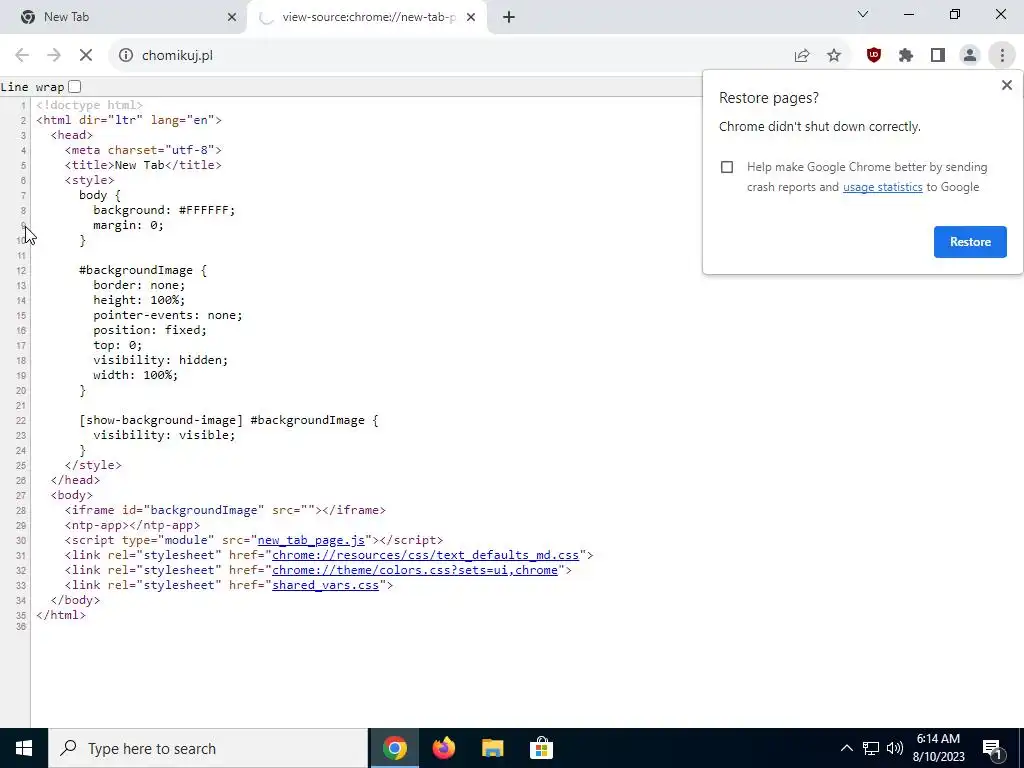This screenshot has width=1024, height=768.
Task: Click the '<!doctype html>' line
Action: pyautogui.click(x=89, y=105)
